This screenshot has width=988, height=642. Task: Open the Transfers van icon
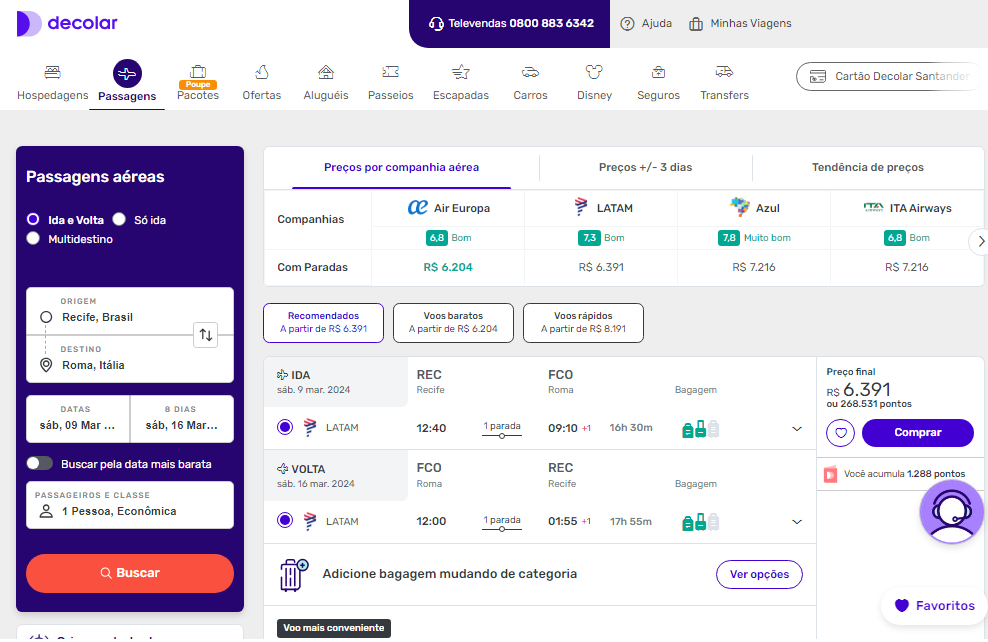(x=724, y=72)
